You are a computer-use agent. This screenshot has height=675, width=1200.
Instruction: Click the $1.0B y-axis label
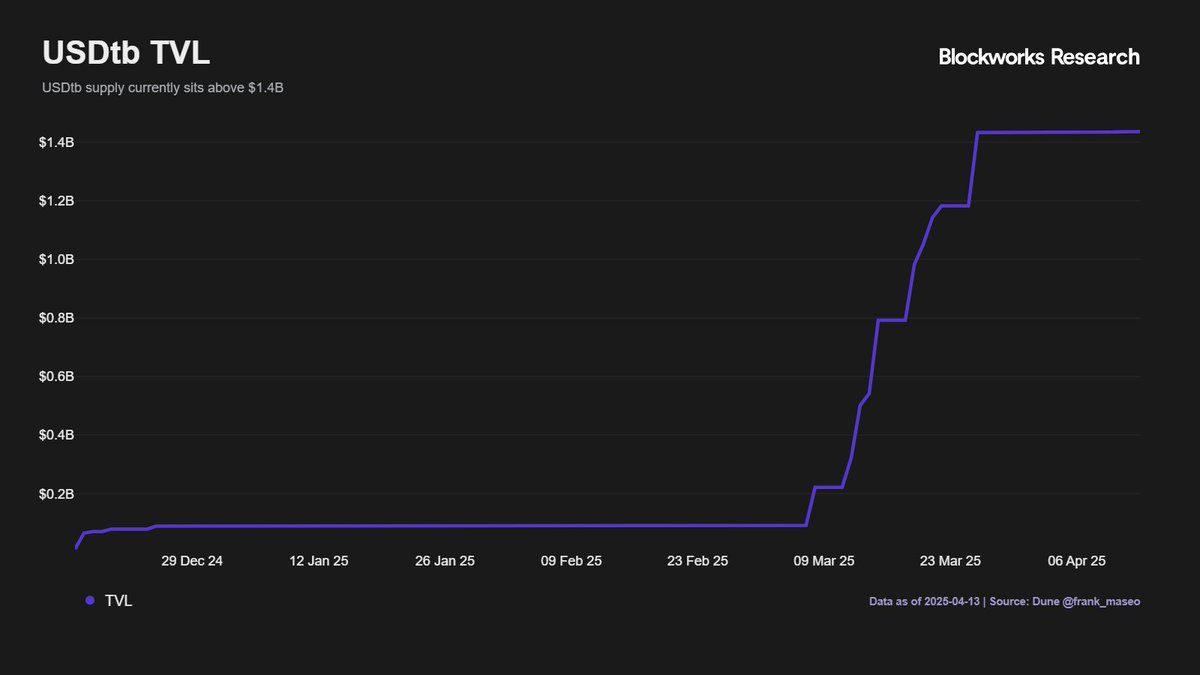pos(56,260)
